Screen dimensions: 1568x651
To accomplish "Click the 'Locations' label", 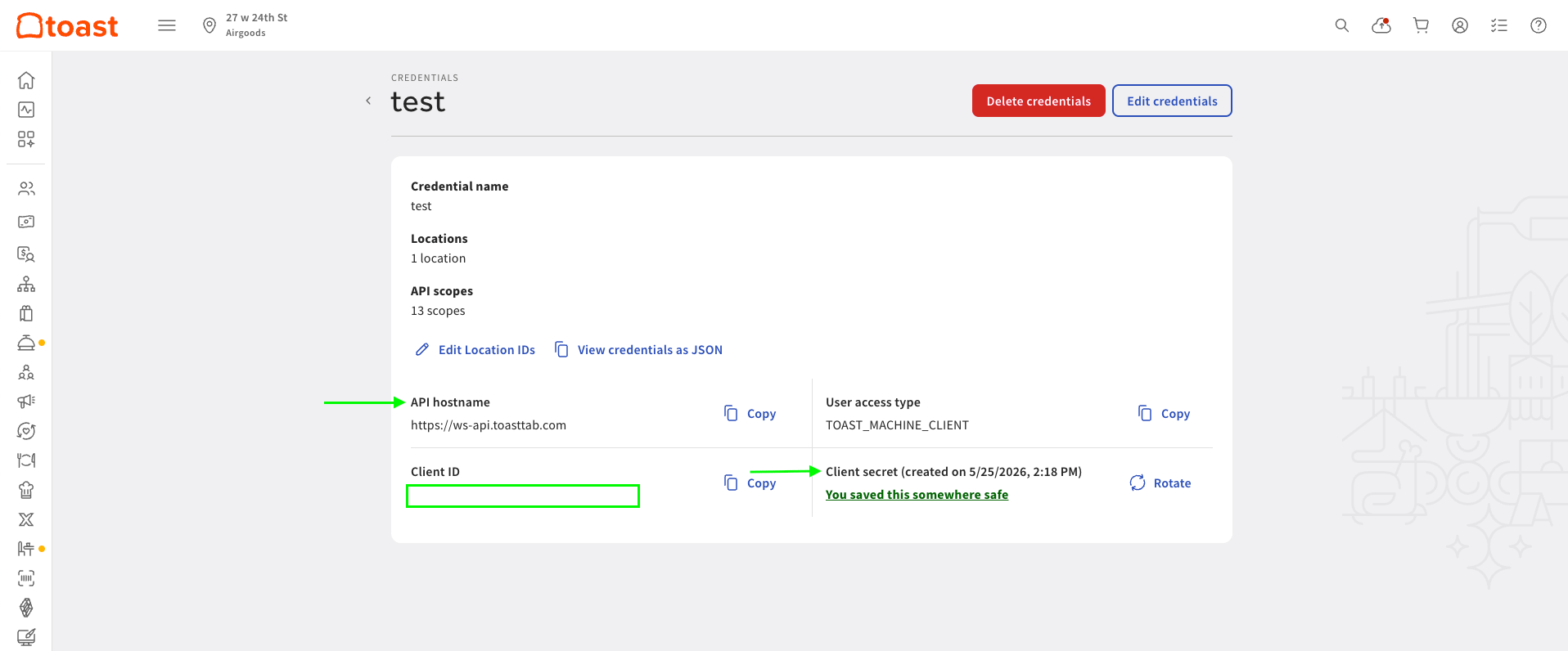I will (439, 239).
